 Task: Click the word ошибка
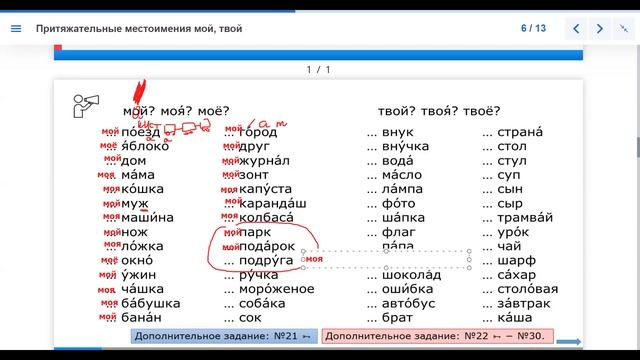(x=407, y=289)
